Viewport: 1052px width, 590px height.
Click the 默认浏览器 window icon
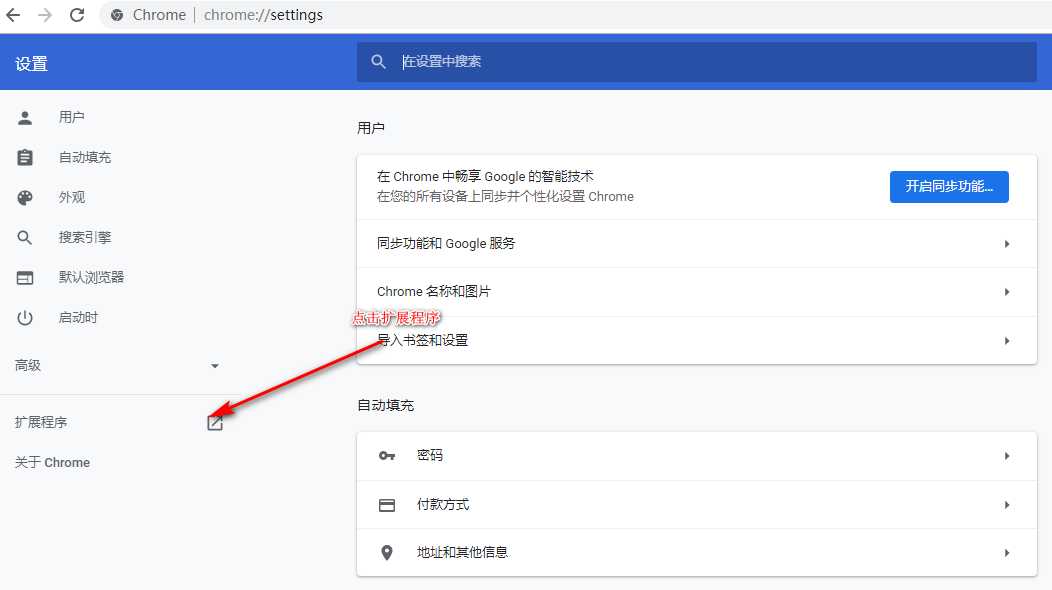tap(25, 277)
